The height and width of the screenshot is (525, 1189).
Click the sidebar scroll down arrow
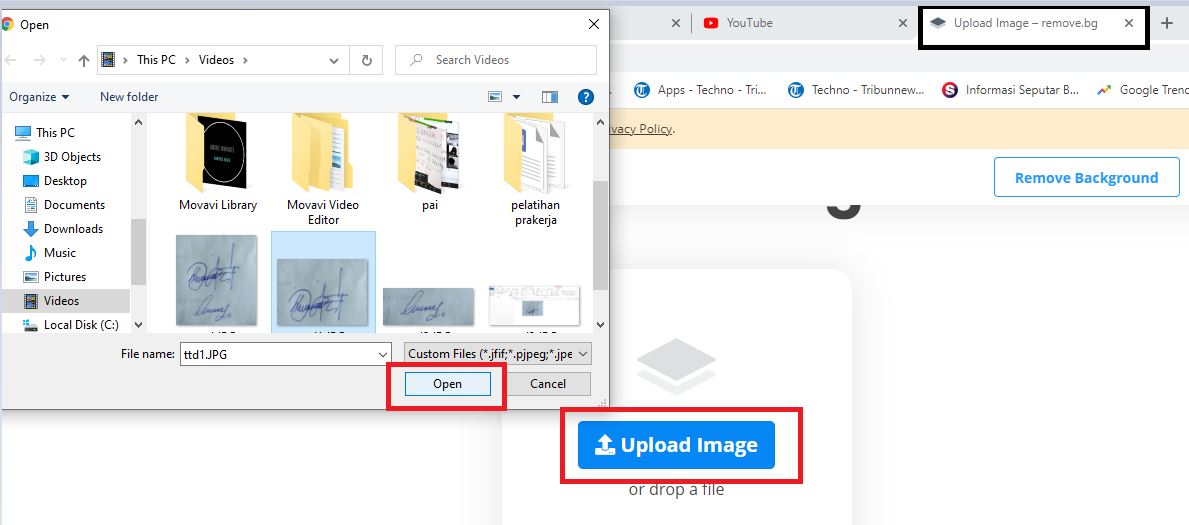click(138, 325)
